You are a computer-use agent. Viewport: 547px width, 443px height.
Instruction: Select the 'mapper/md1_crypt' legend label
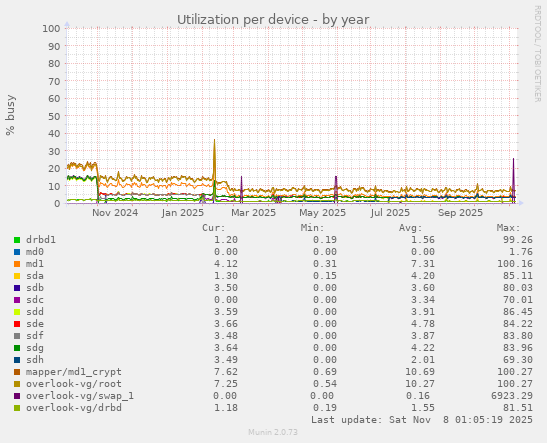74,372
